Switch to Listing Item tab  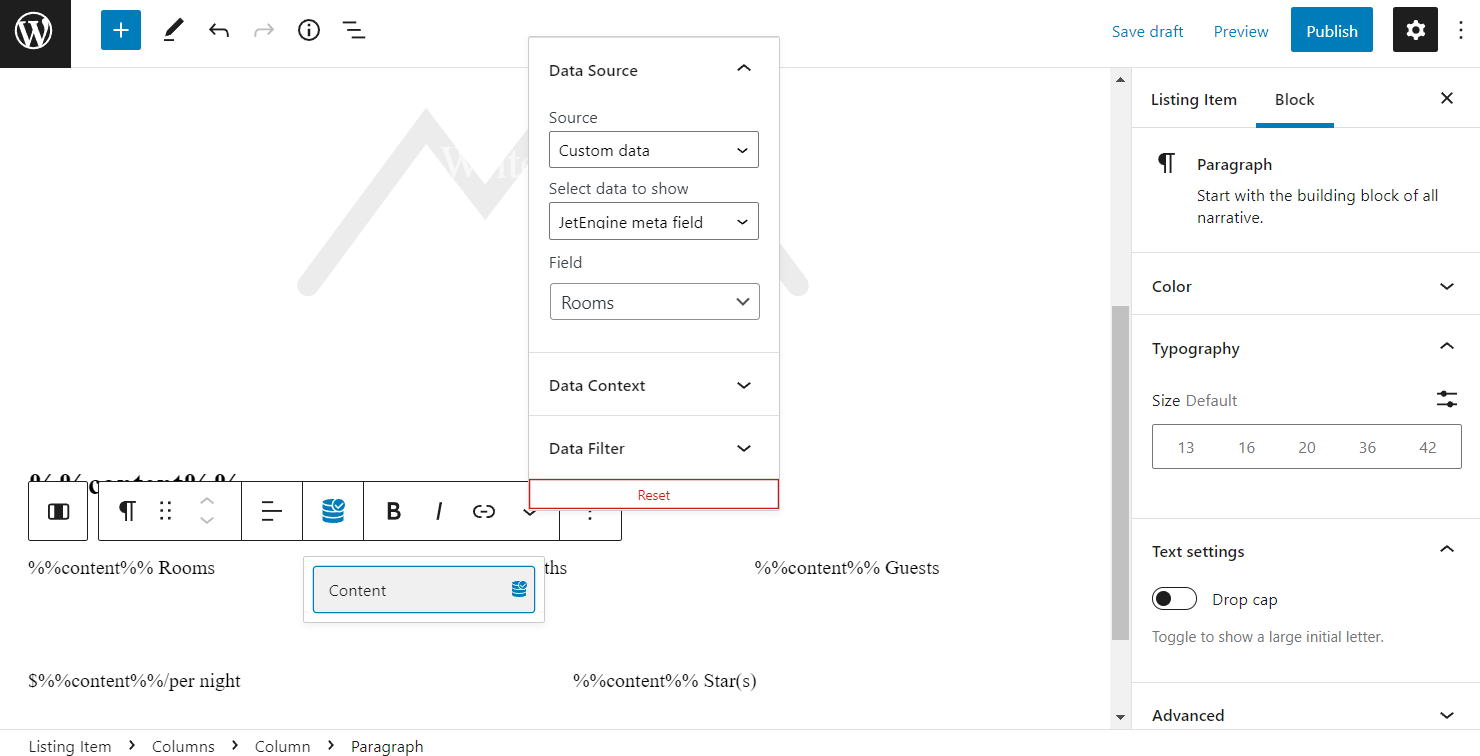coord(1194,99)
